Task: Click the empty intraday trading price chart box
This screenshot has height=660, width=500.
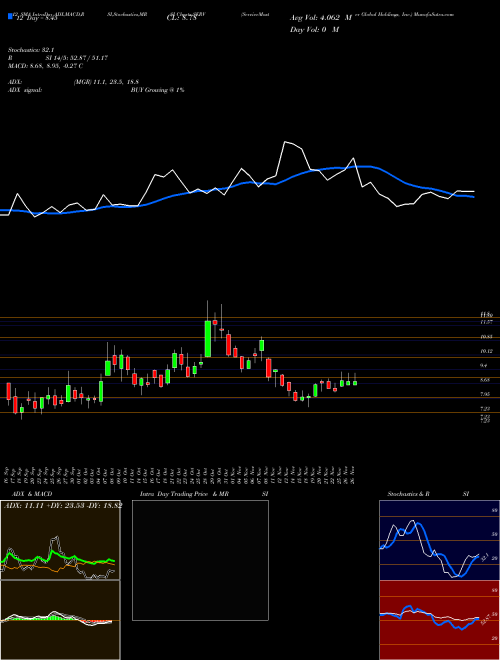Action: pyautogui.click(x=200, y=560)
